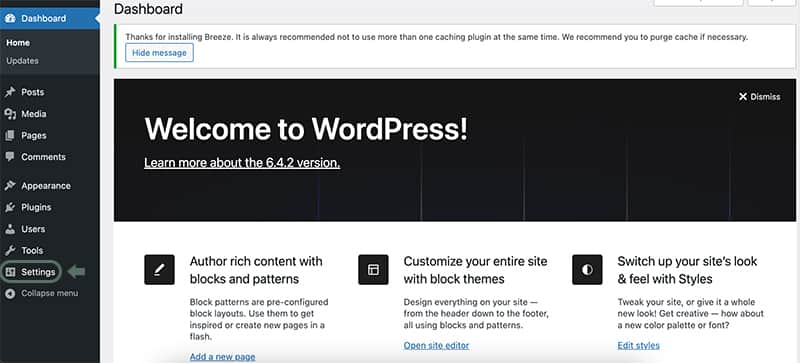This screenshot has width=800, height=363.
Task: Open the Updates submenu item
Action: tap(22, 61)
